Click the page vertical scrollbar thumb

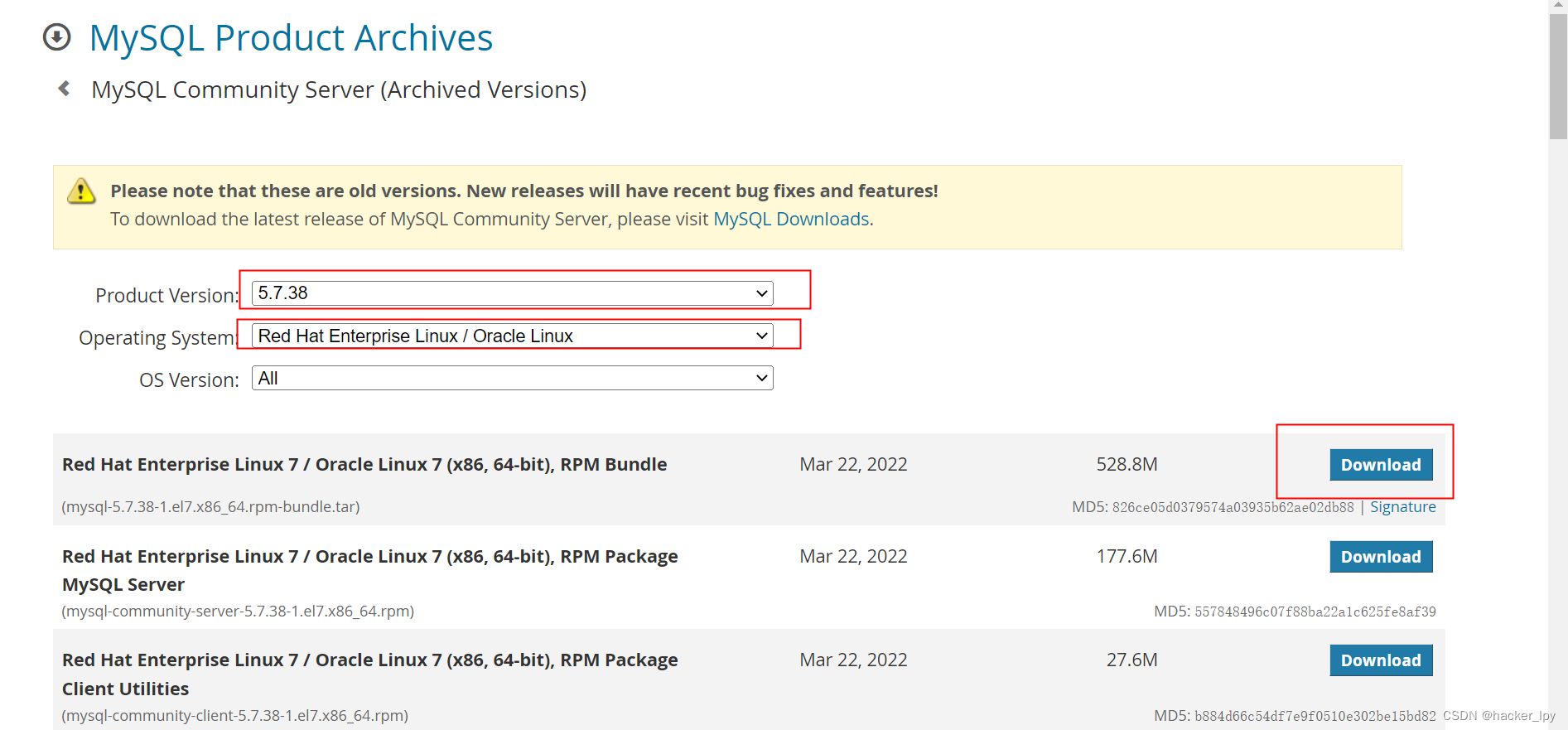pos(1558,76)
